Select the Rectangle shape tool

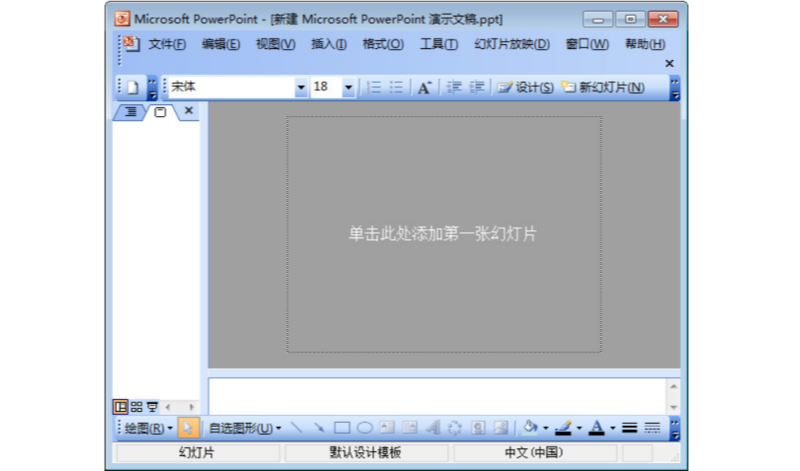click(x=342, y=428)
